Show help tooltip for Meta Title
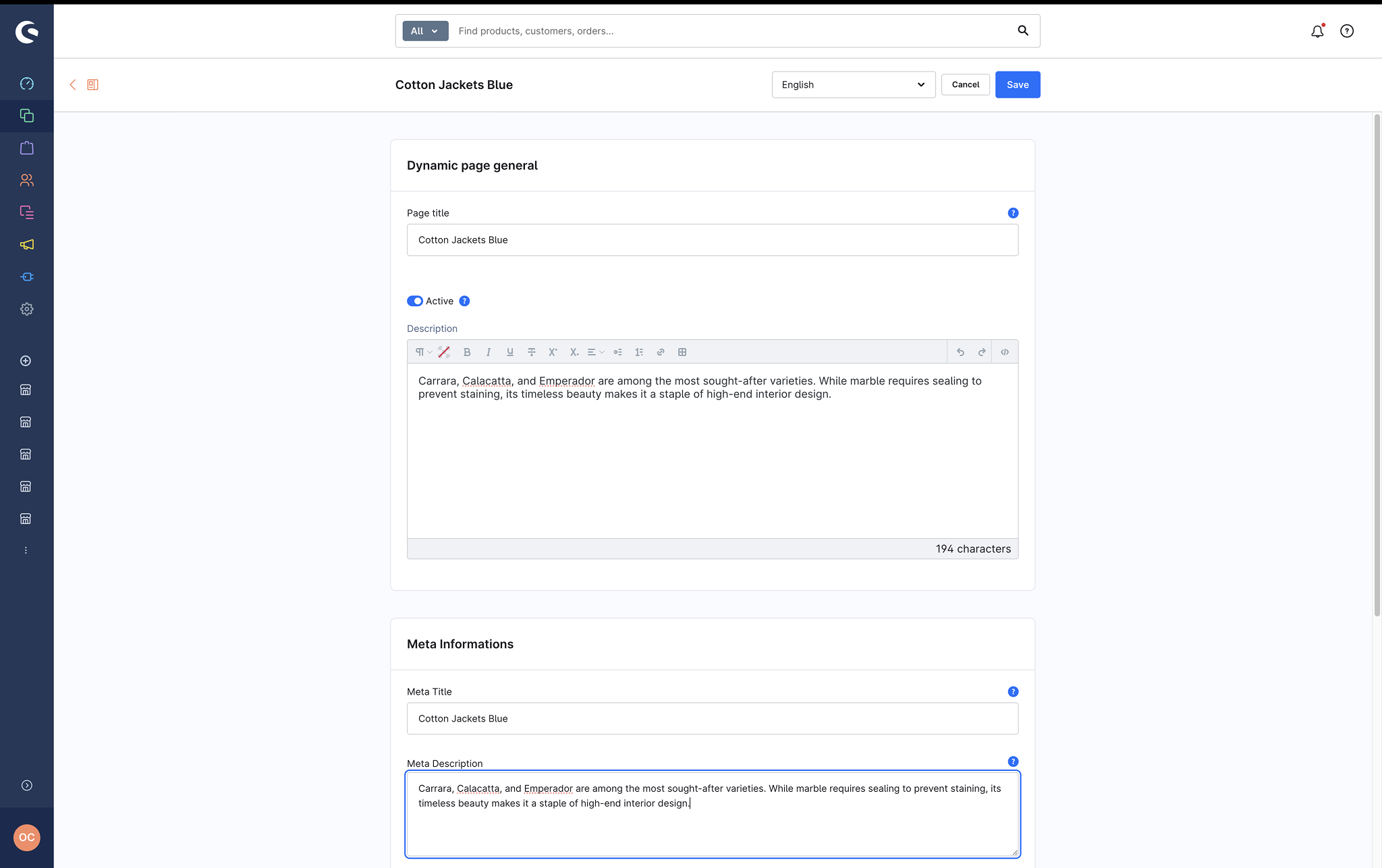The height and width of the screenshot is (868, 1382). point(1013,691)
